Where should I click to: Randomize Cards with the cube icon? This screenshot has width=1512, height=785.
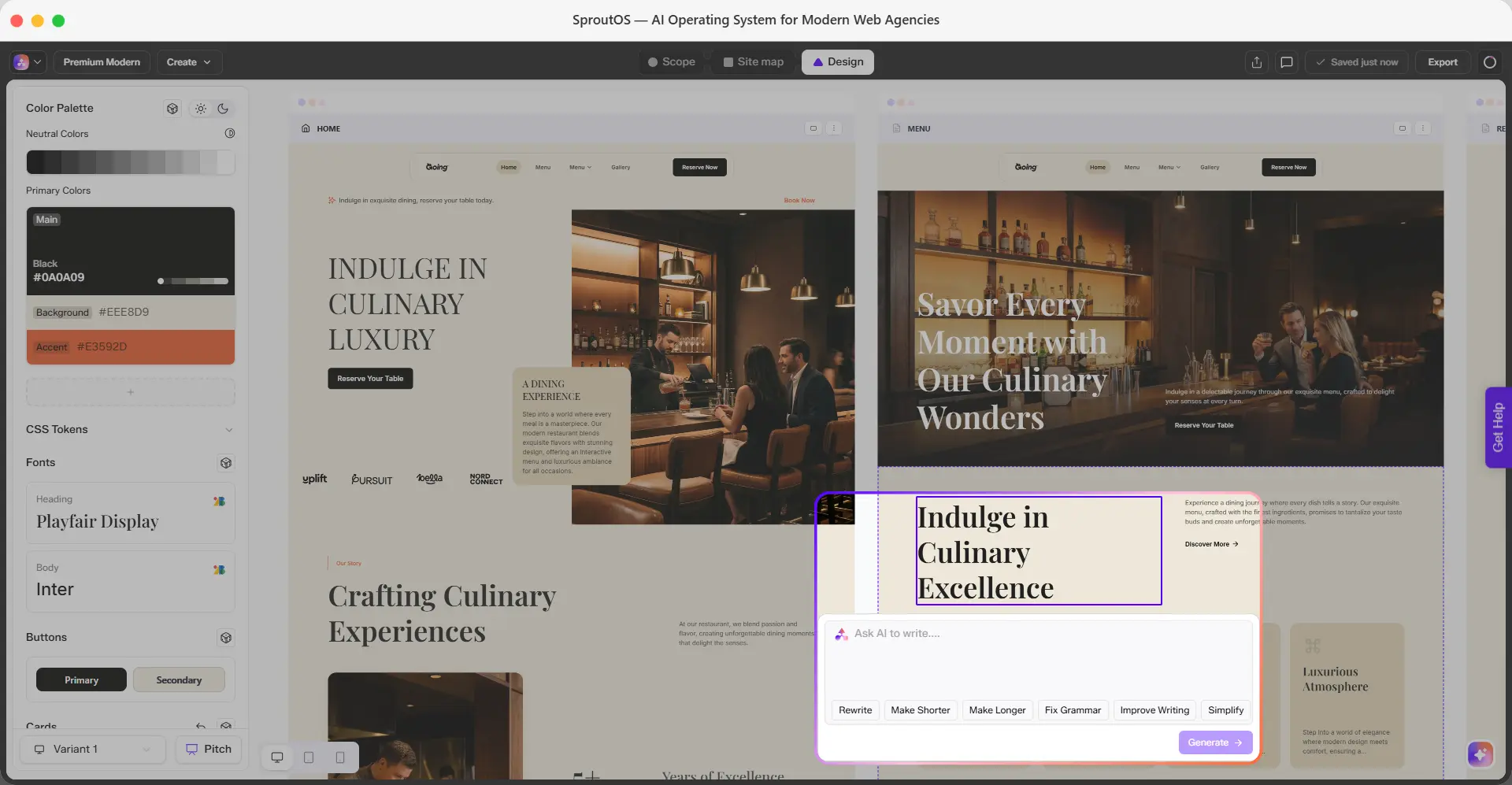[x=226, y=726]
